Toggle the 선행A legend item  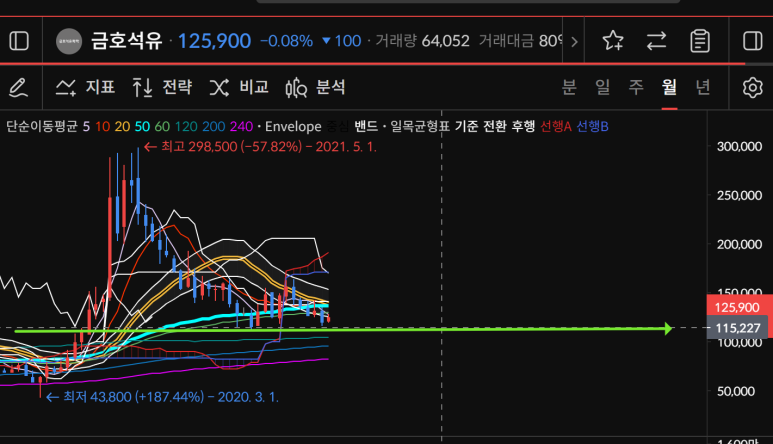pyautogui.click(x=556, y=127)
